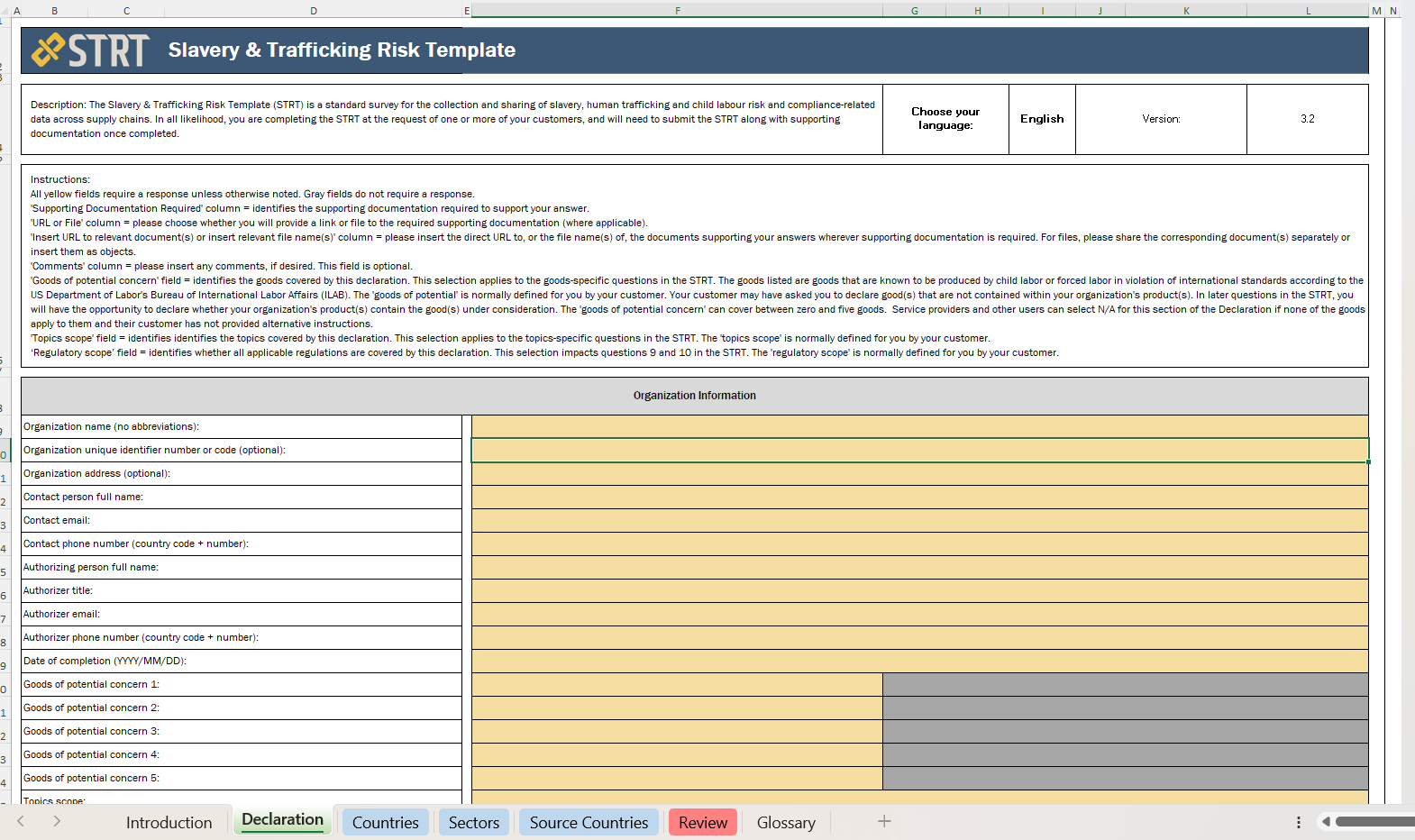Select column H header
Image resolution: width=1415 pixels, height=840 pixels.
(978, 11)
